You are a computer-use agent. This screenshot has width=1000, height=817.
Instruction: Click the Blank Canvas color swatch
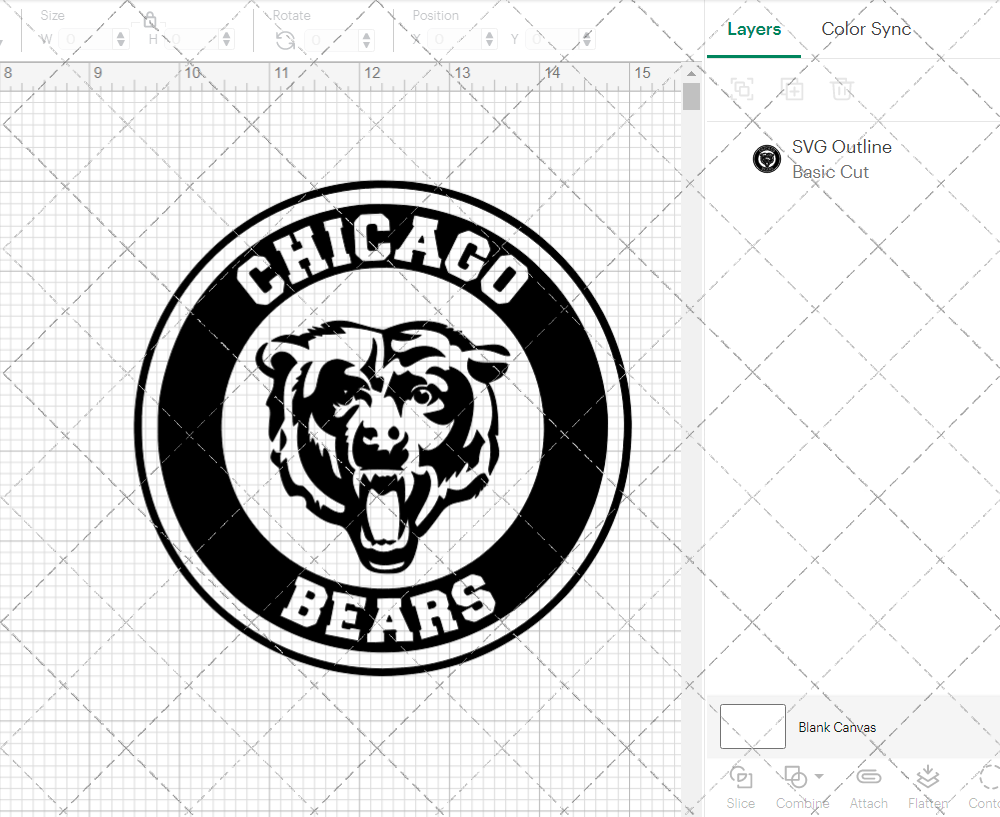coord(752,727)
